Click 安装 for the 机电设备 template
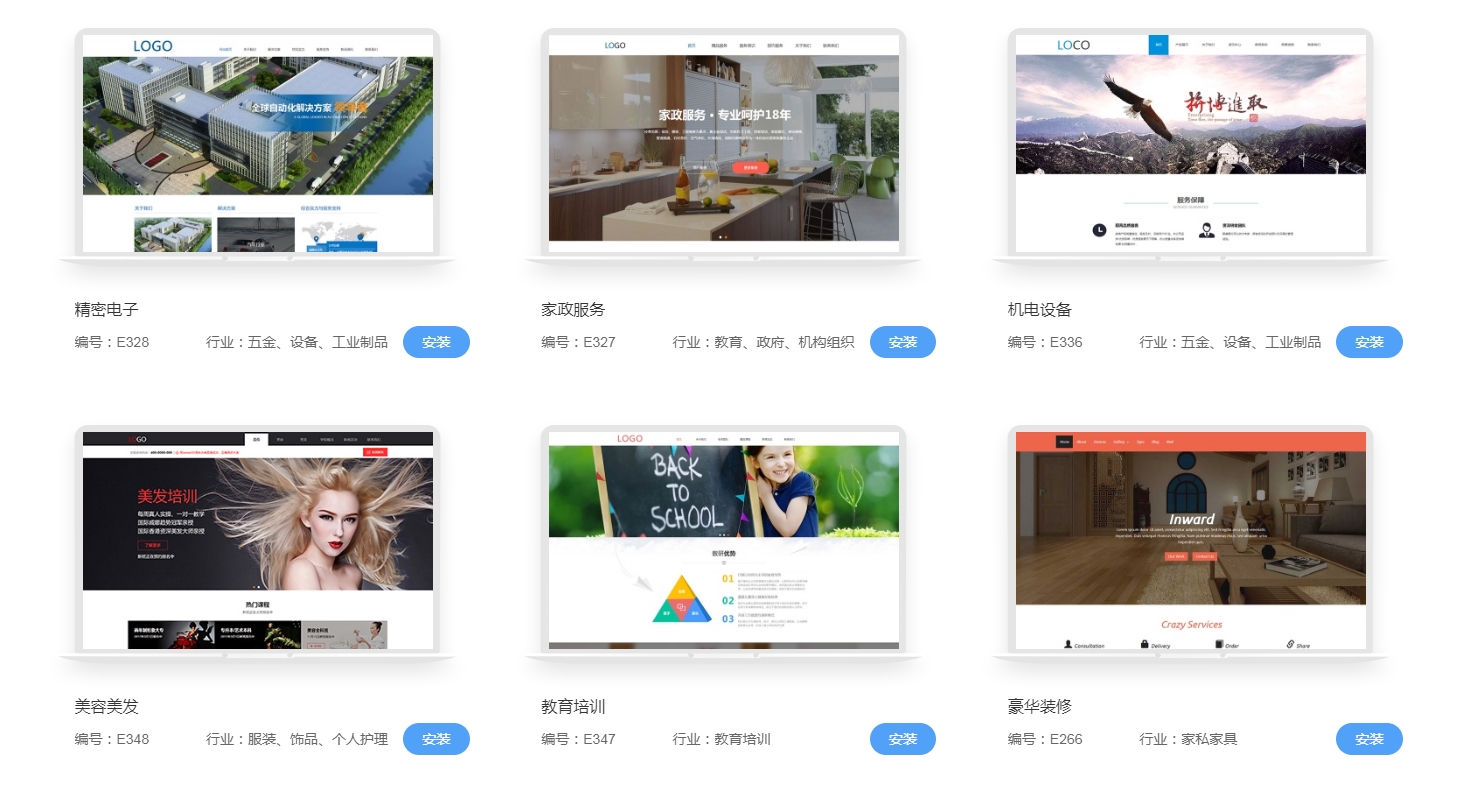 click(1369, 342)
